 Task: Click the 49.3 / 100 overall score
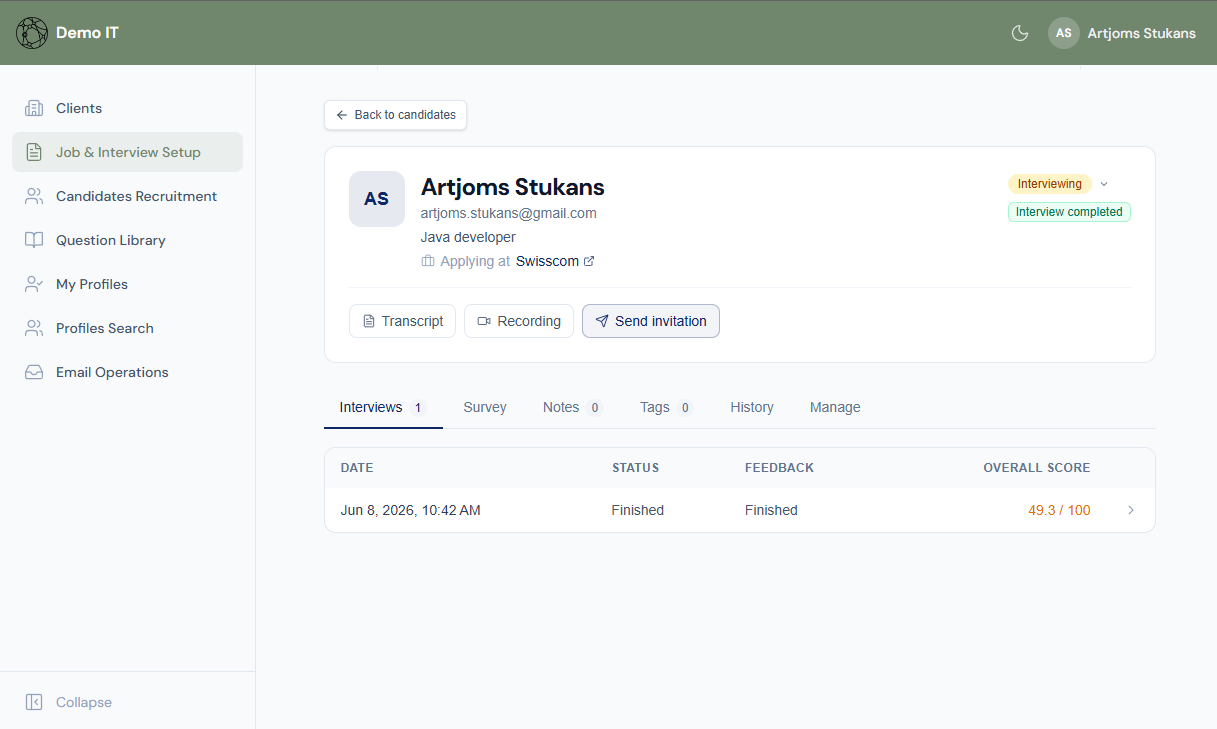[1059, 510]
